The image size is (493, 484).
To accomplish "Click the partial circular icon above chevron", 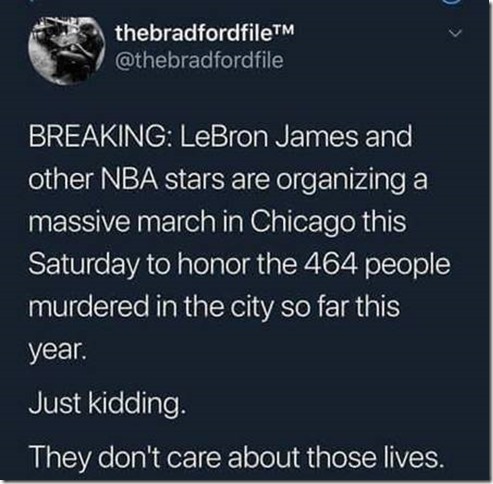I will pyautogui.click(x=454, y=2).
